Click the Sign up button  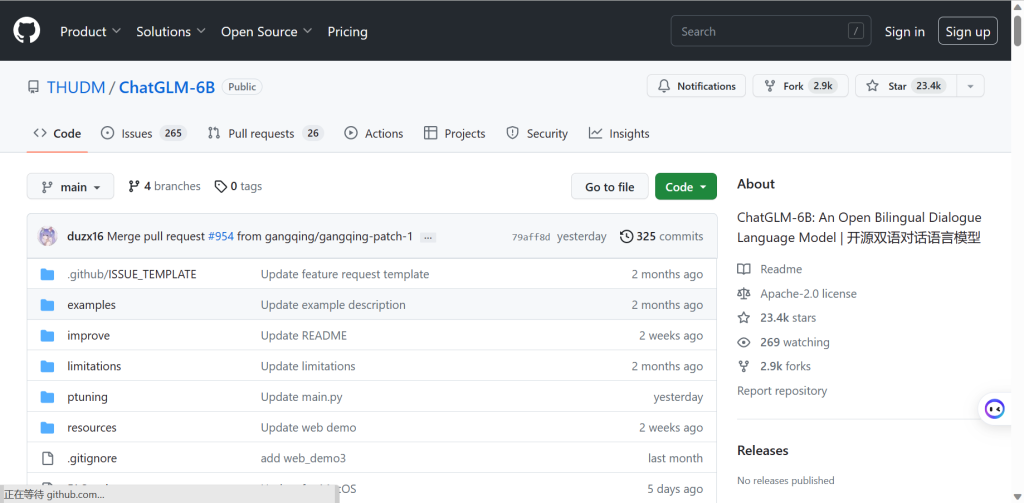point(967,31)
